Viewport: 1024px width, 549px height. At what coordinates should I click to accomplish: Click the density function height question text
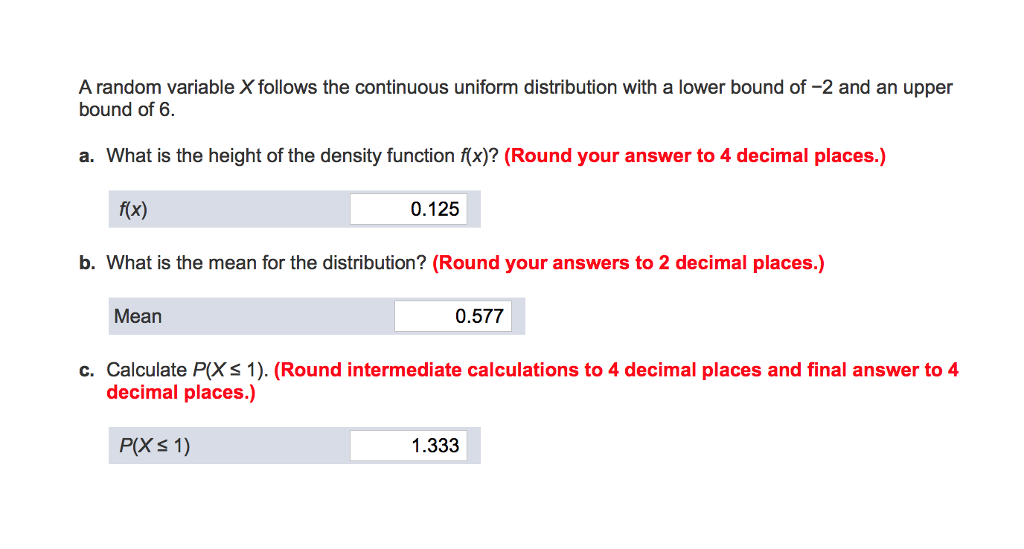(302, 155)
